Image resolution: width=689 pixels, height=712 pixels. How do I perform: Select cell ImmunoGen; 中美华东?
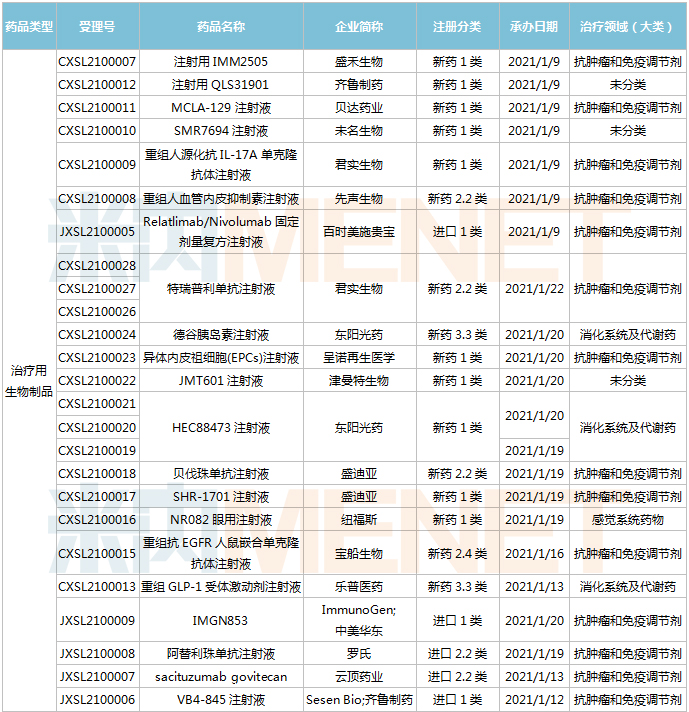(x=360, y=620)
